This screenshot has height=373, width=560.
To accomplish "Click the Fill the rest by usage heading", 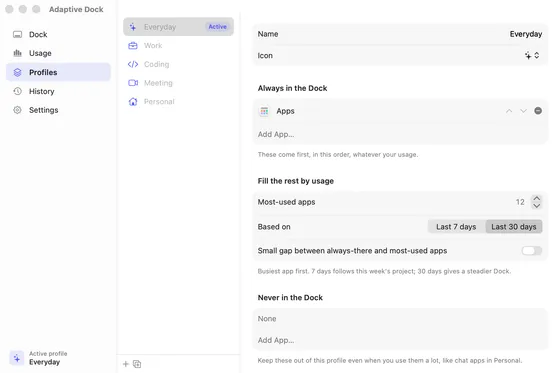I will pyautogui.click(x=296, y=181).
